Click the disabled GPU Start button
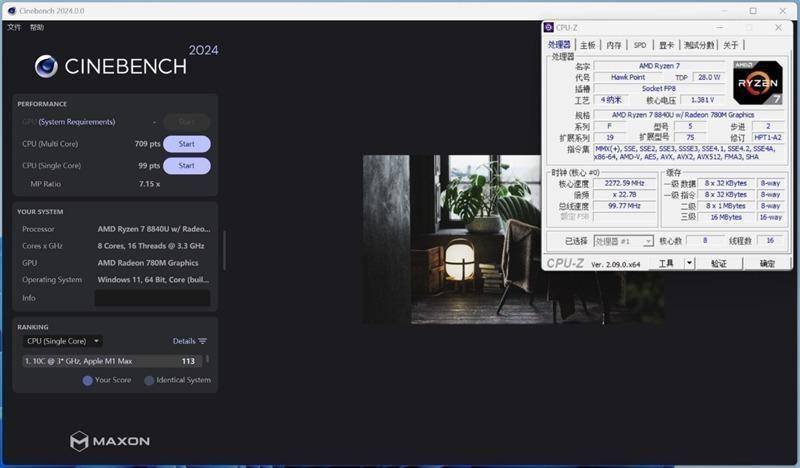 187,121
